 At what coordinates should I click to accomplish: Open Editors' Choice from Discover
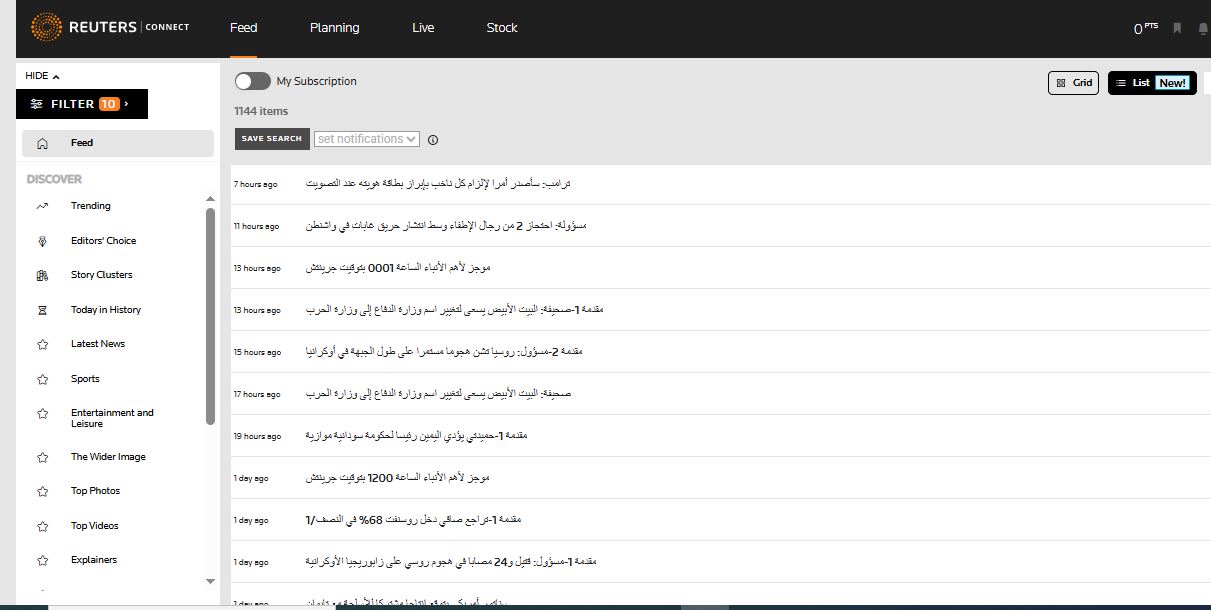(42, 240)
